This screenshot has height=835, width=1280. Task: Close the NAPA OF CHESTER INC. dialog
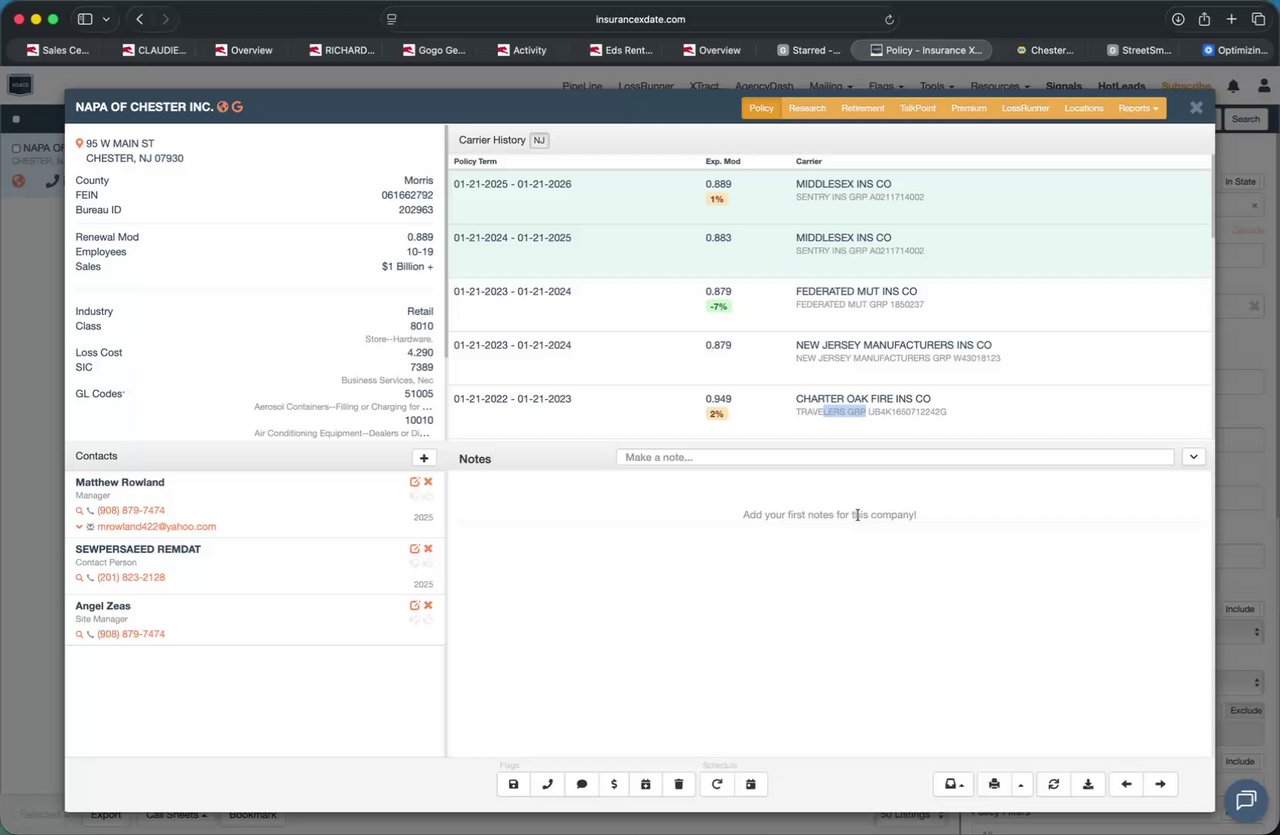tap(1196, 108)
